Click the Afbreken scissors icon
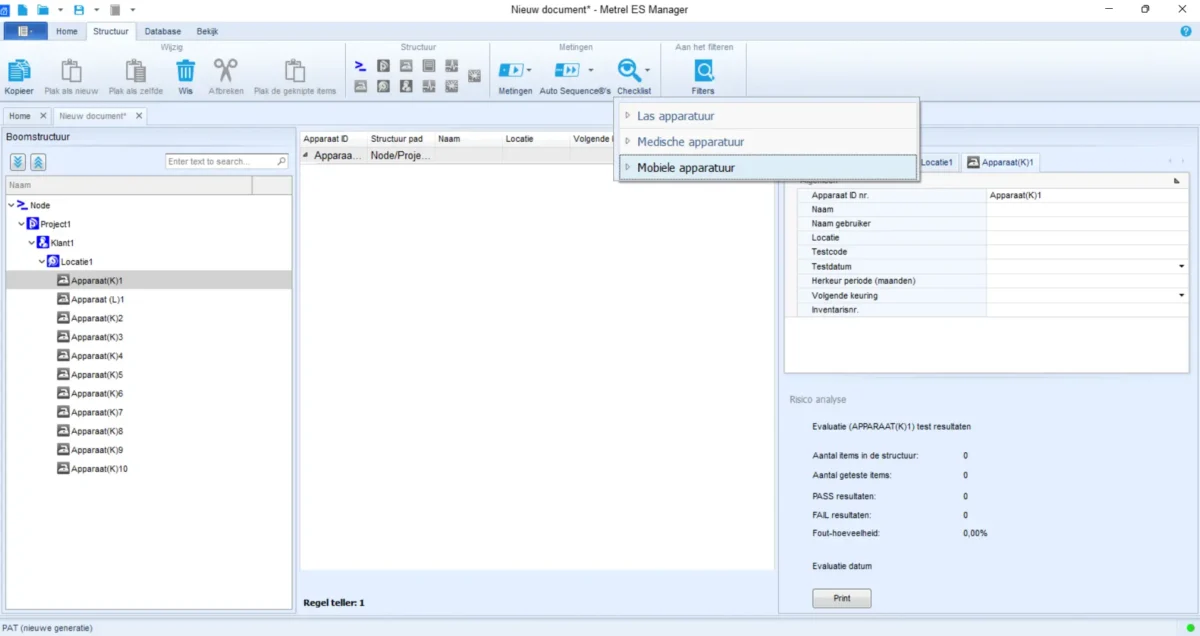The width and height of the screenshot is (1200, 636). pyautogui.click(x=226, y=71)
